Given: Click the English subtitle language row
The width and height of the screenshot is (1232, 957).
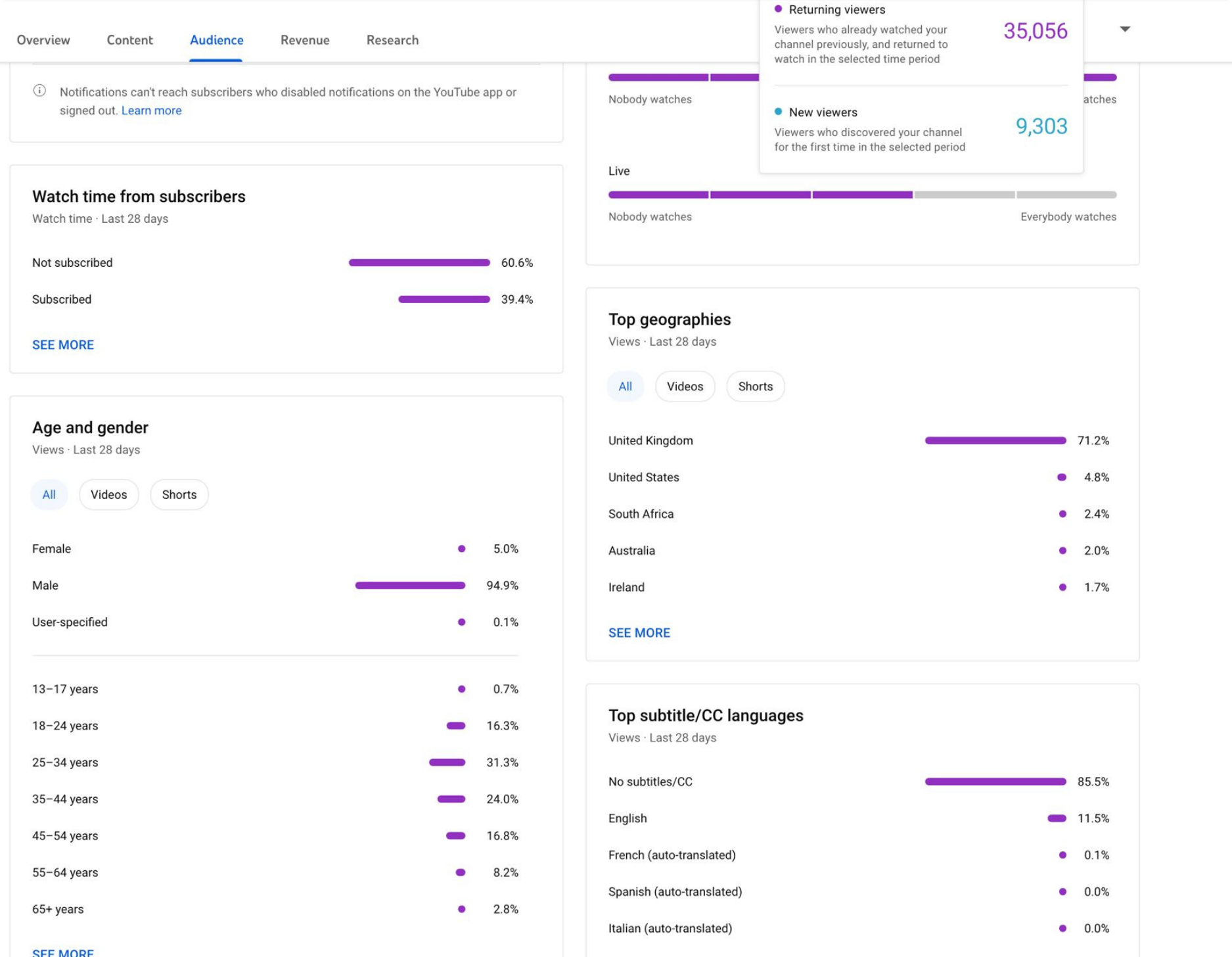Looking at the screenshot, I should 859,818.
